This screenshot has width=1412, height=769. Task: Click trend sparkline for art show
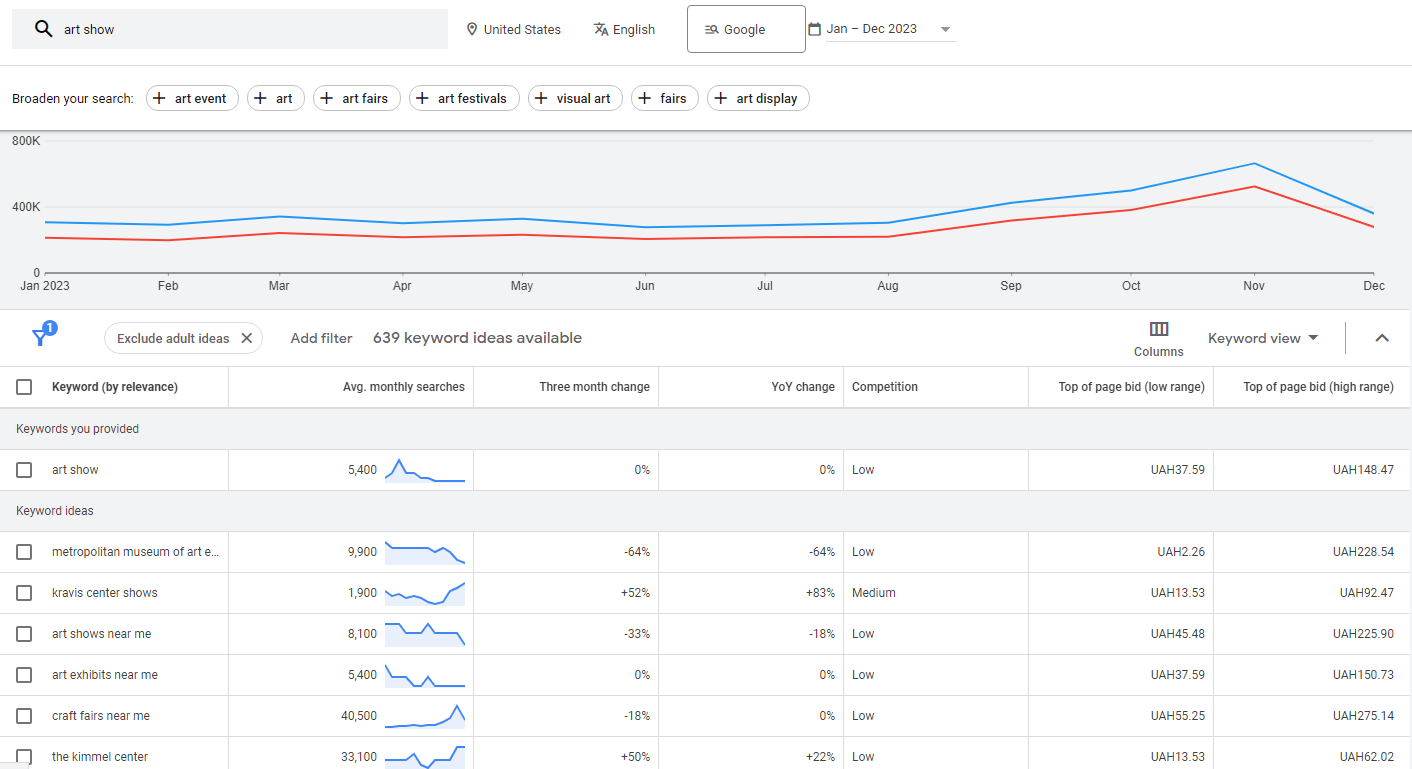pyautogui.click(x=425, y=470)
